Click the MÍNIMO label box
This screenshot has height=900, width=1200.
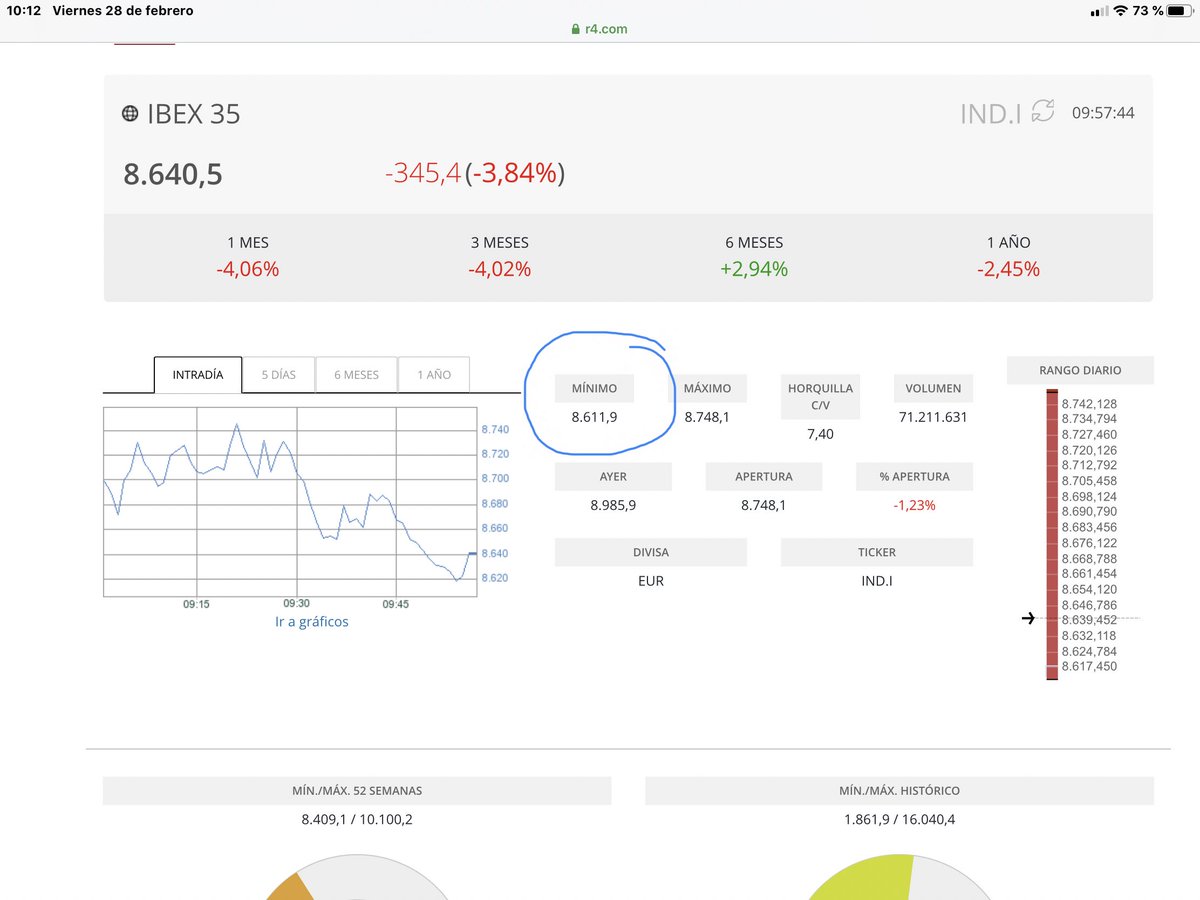tap(594, 388)
